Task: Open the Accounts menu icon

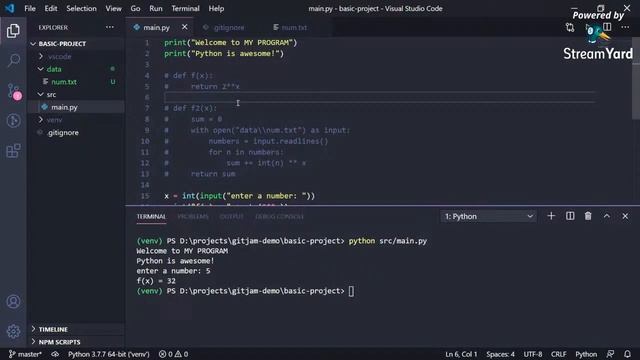Action: pos(13,302)
